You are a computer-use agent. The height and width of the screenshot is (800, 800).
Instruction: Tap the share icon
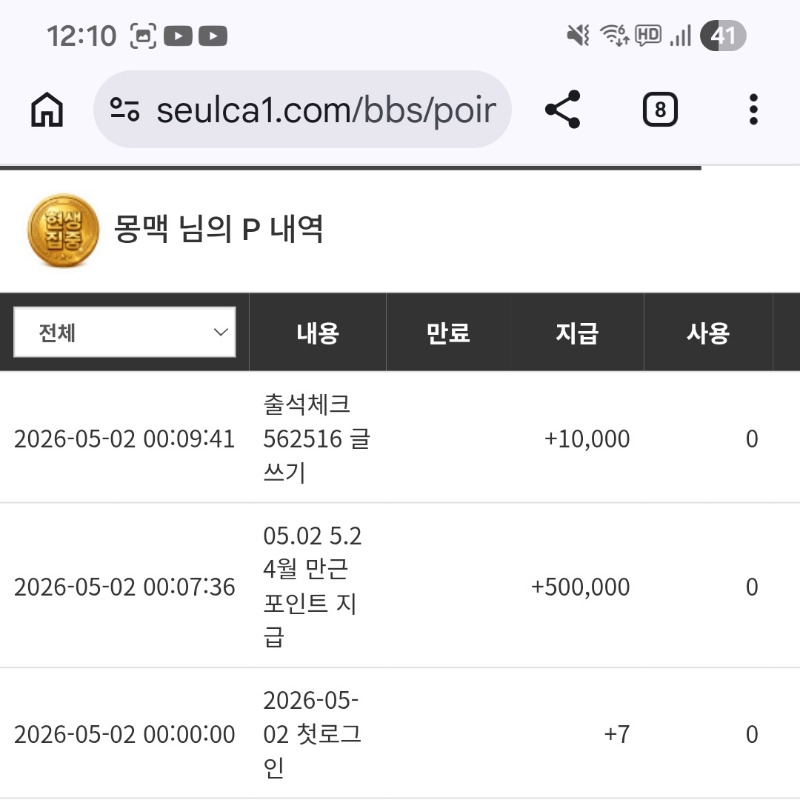pyautogui.click(x=563, y=109)
